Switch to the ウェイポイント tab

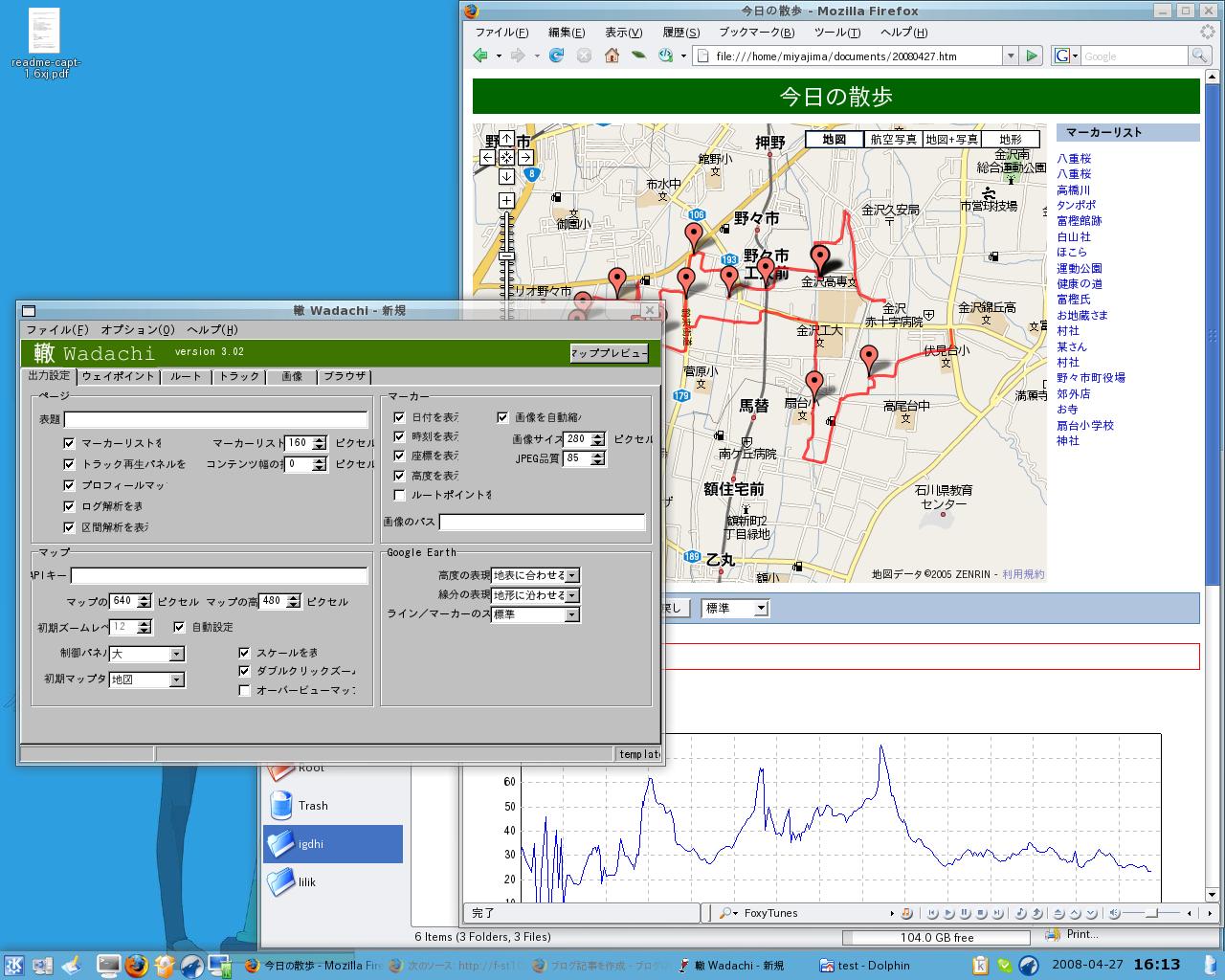(118, 376)
